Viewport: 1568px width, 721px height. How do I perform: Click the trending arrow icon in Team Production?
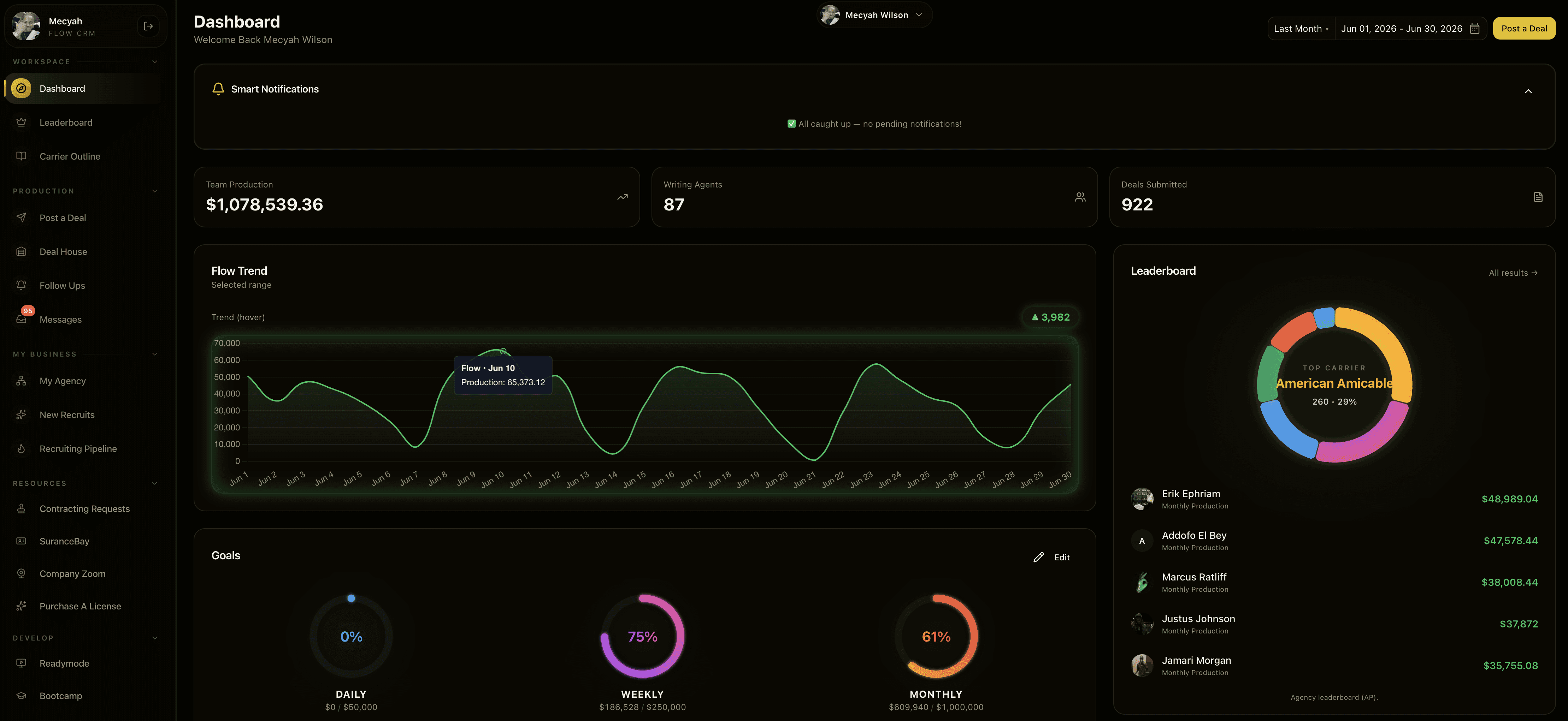tap(622, 197)
